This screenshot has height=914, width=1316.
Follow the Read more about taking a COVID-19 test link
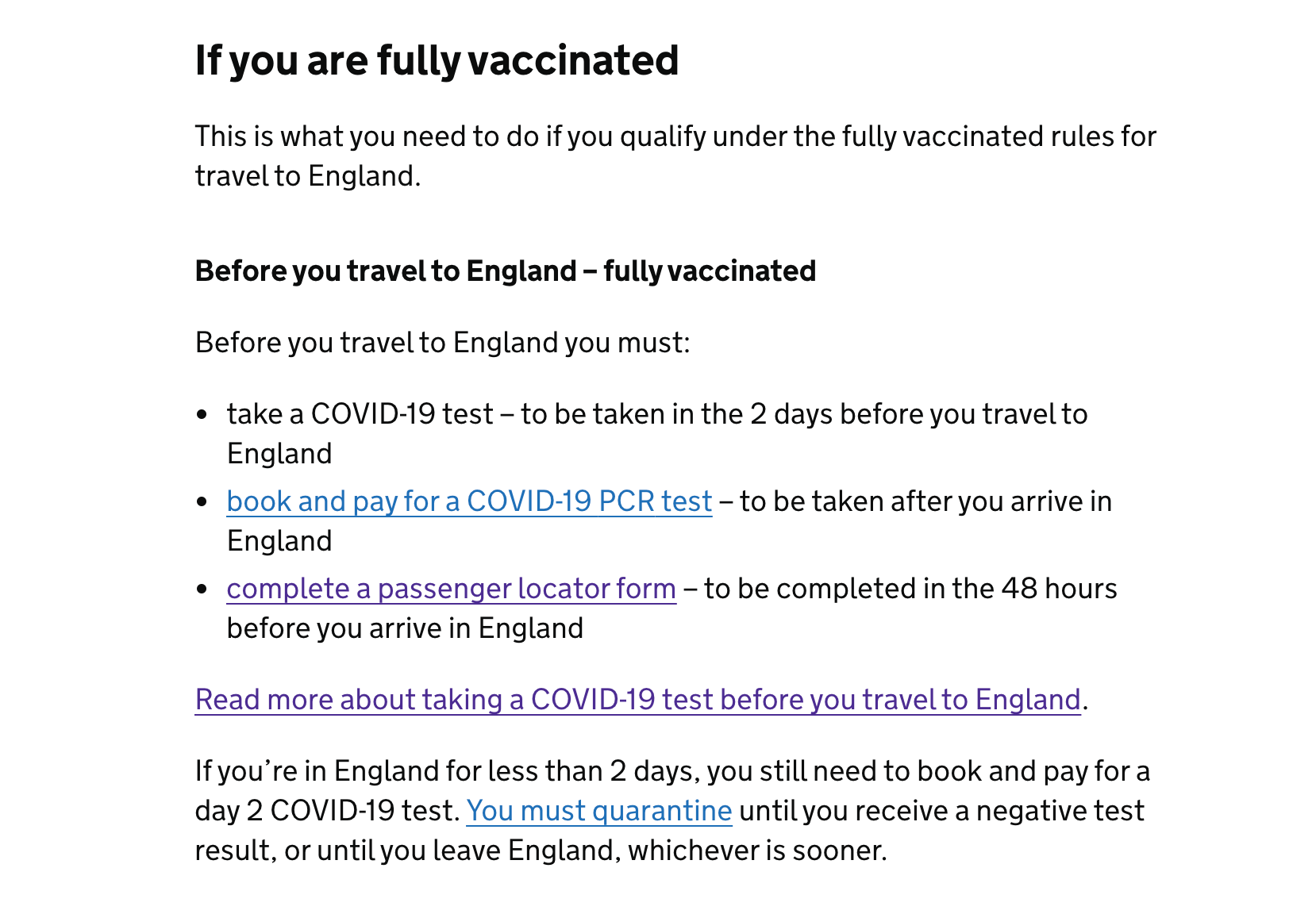click(x=638, y=700)
